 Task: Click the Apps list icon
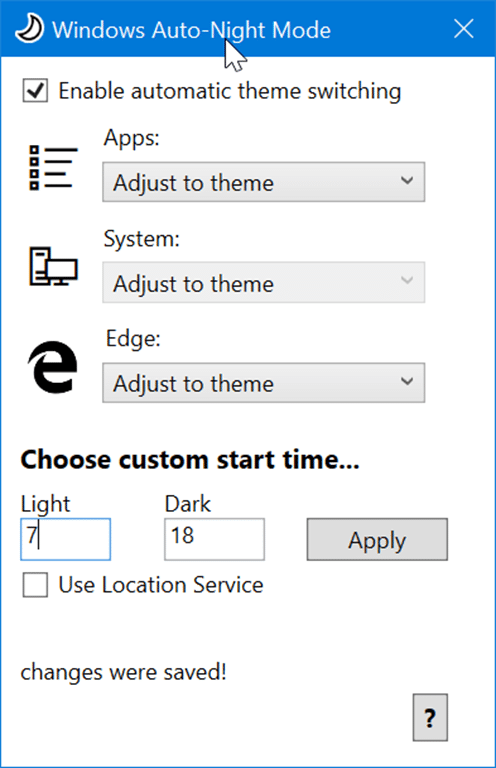(53, 168)
